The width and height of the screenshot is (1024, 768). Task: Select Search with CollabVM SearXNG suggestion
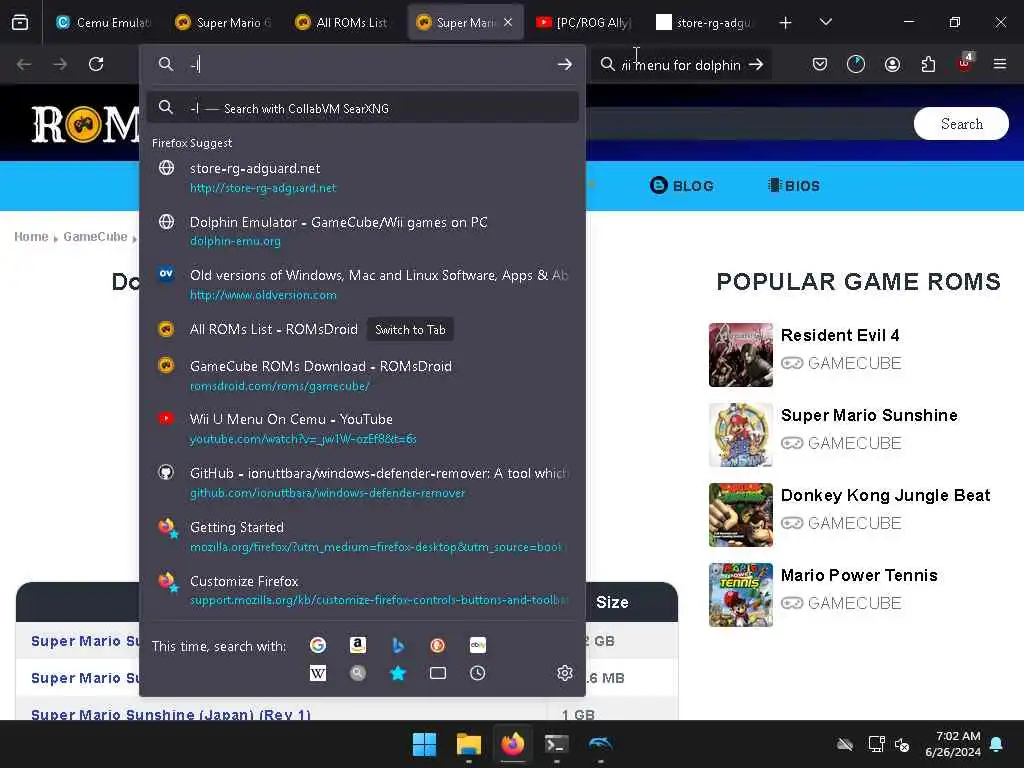362,108
